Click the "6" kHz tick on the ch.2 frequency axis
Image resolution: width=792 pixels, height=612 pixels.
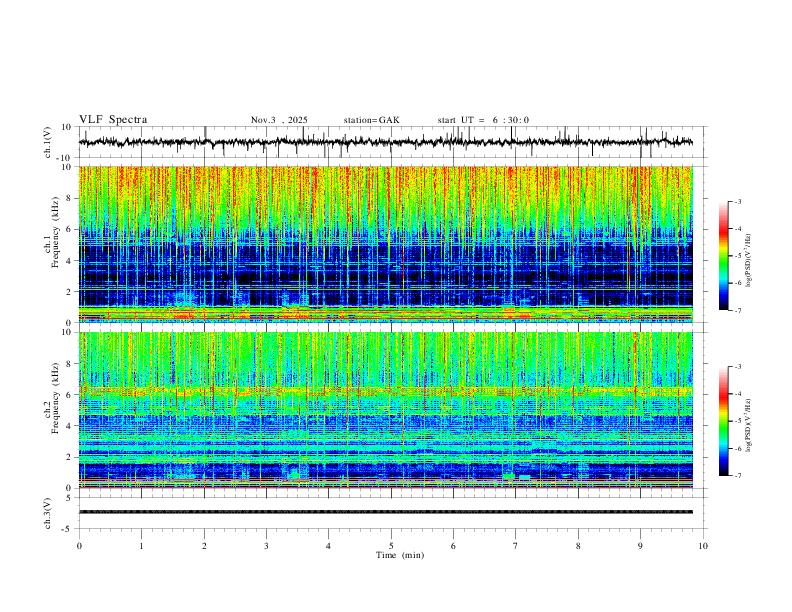point(70,395)
